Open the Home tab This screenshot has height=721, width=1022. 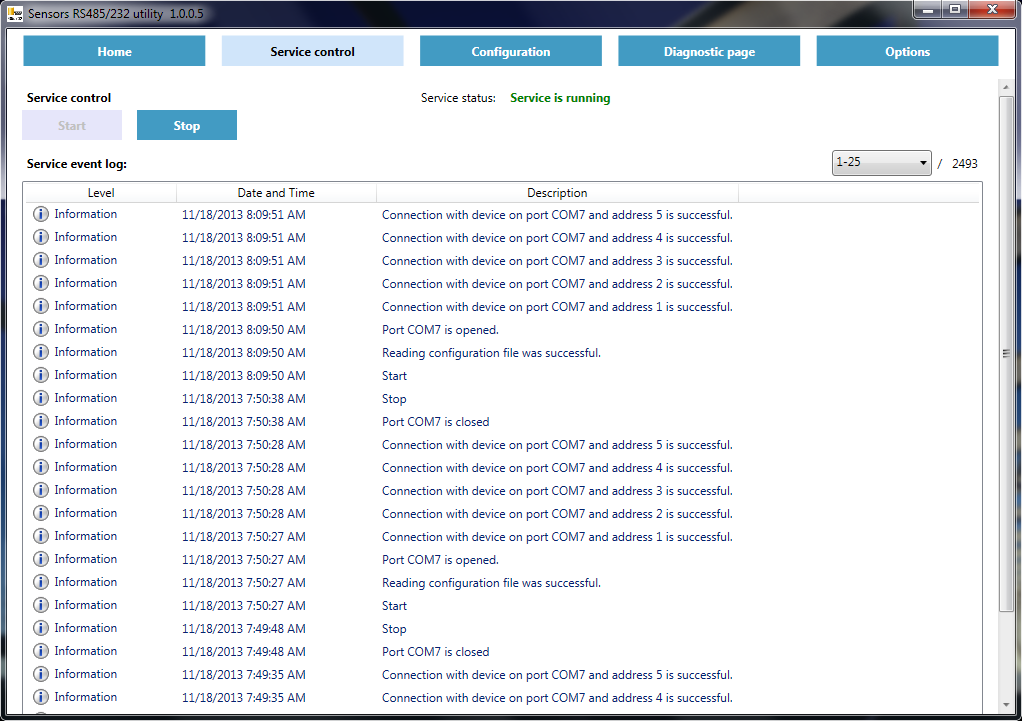(x=114, y=52)
